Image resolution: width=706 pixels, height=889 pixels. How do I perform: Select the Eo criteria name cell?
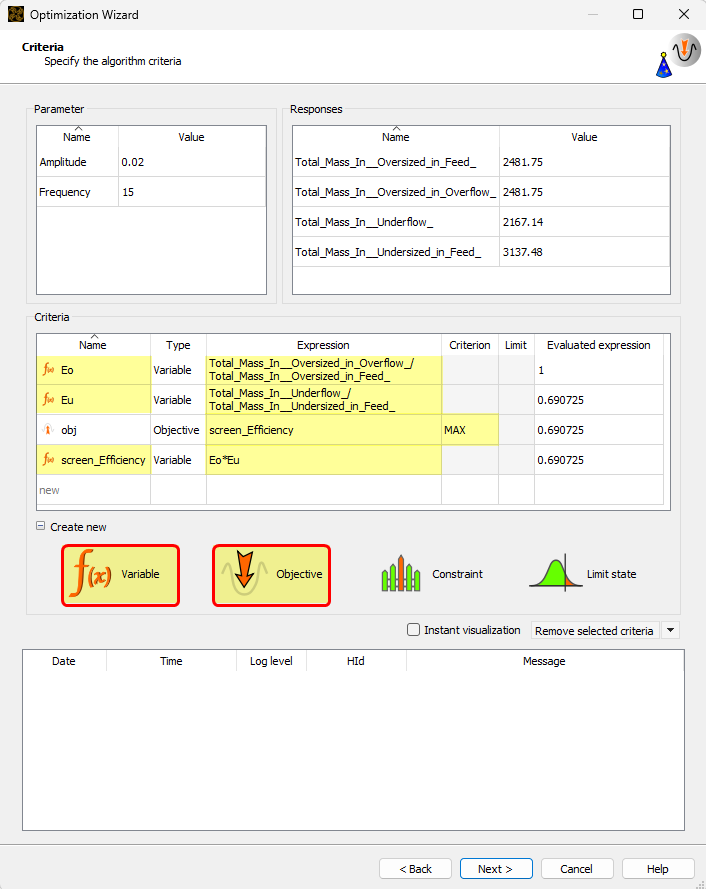coord(94,370)
